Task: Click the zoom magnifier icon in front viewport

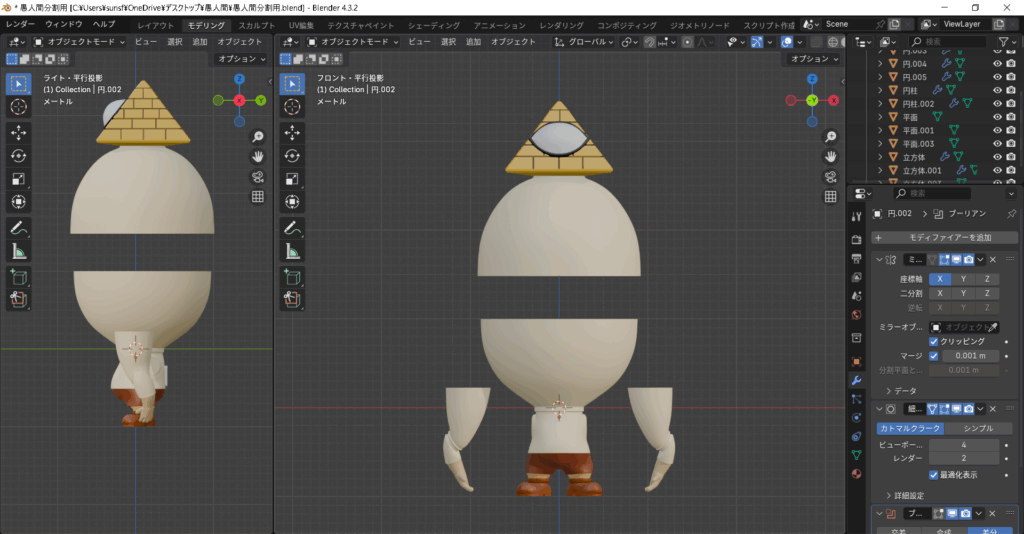Action: (x=830, y=137)
